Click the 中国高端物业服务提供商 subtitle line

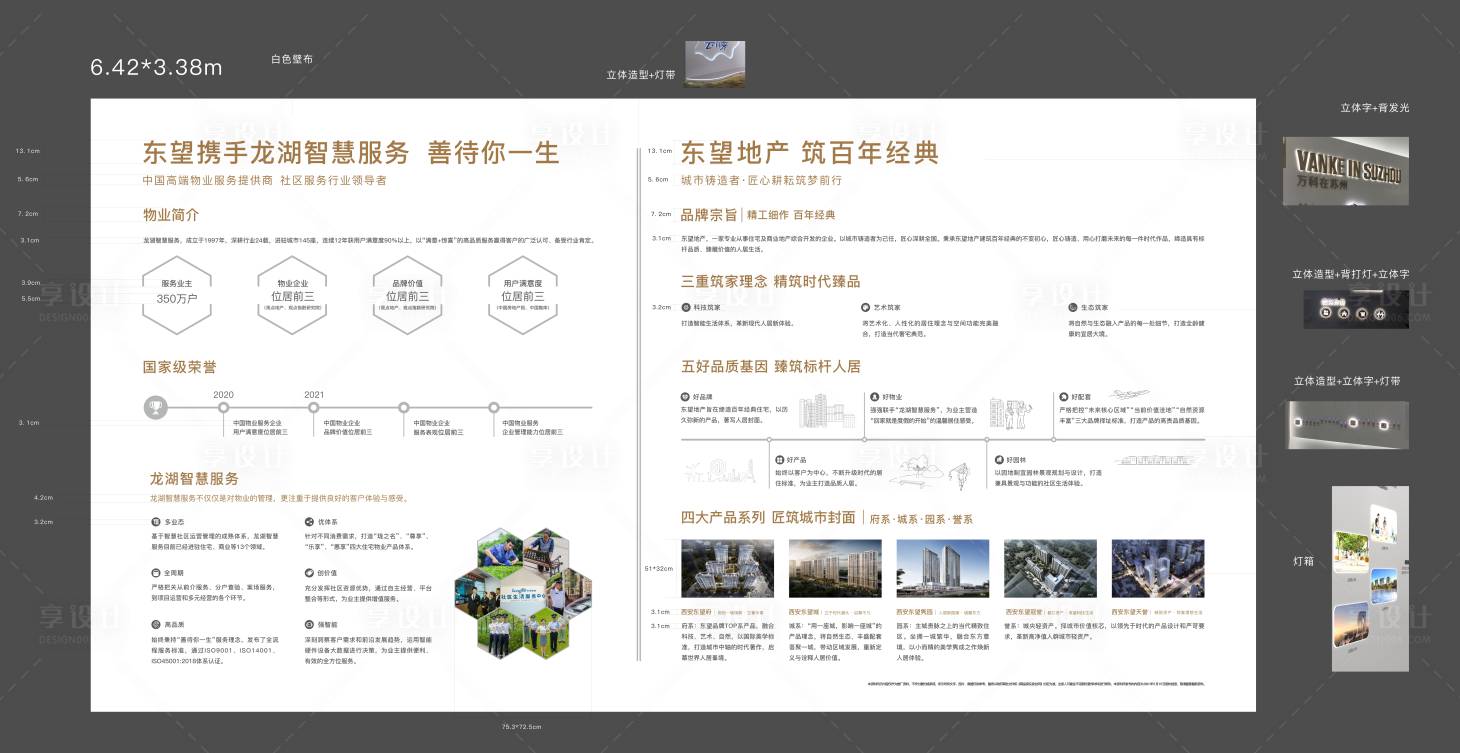point(264,181)
